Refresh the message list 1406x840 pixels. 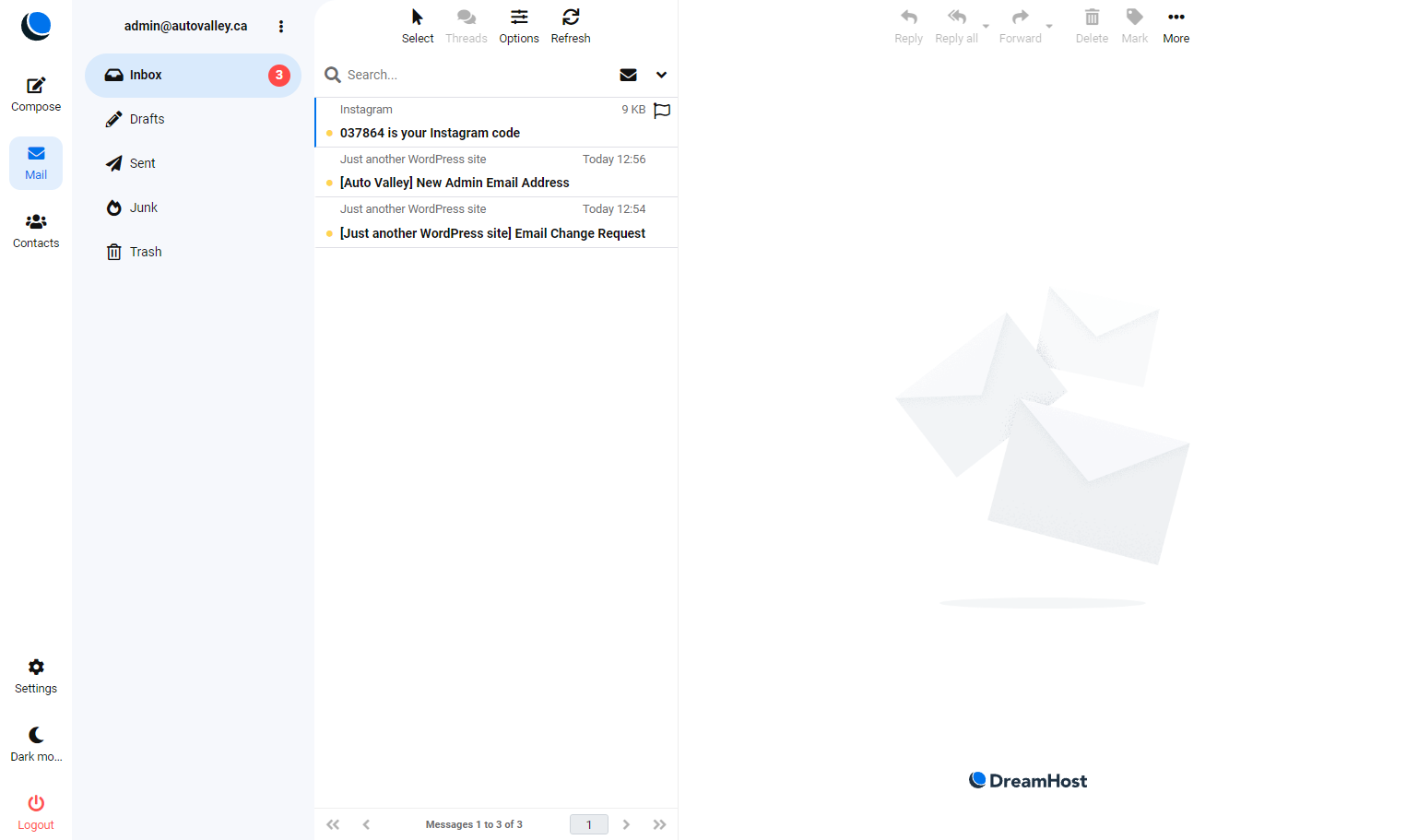tap(571, 27)
